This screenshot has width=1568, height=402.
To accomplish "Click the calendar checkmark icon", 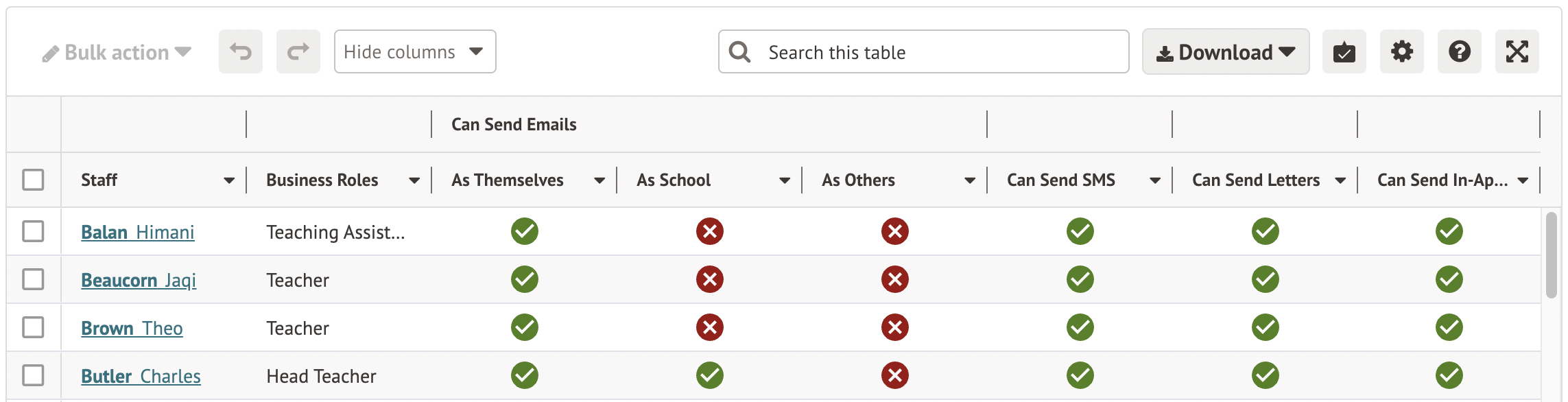I will coord(1344,51).
